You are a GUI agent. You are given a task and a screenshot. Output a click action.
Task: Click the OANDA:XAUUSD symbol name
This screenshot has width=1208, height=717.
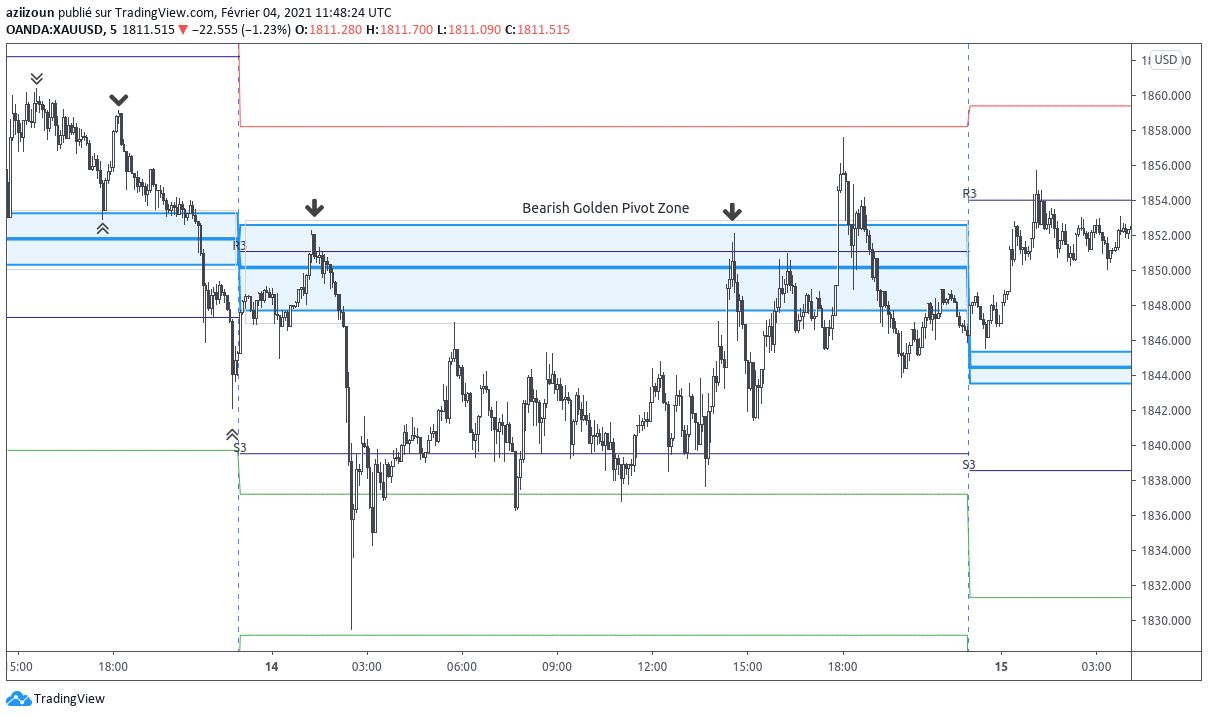(53, 30)
